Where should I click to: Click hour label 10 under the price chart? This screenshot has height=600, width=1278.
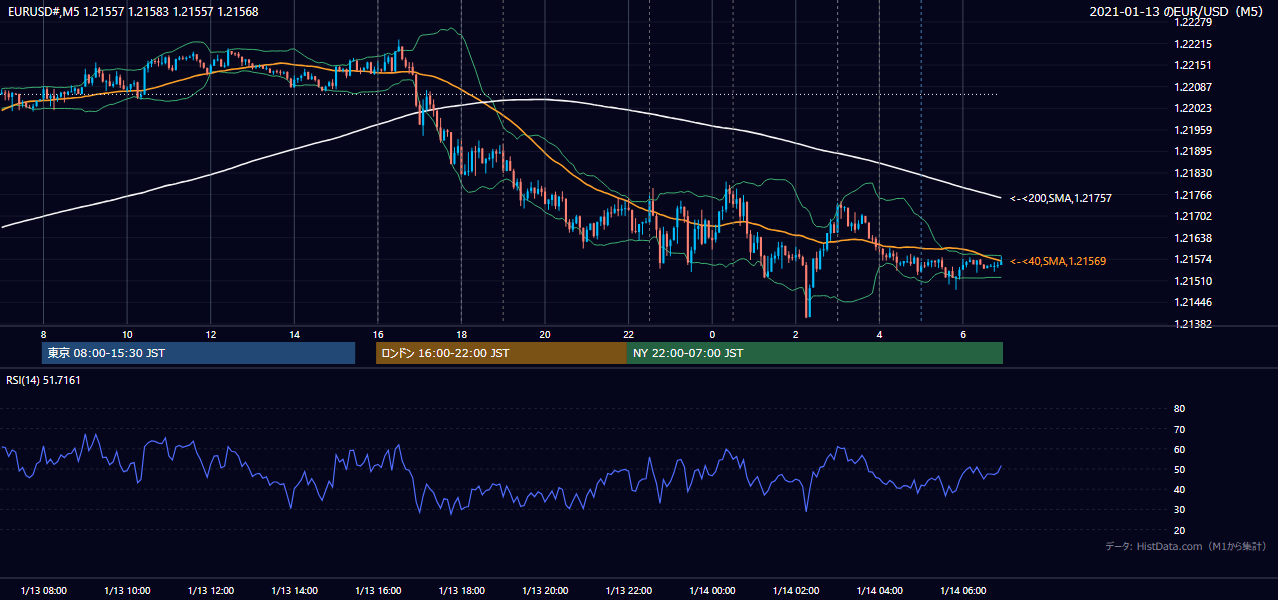click(x=127, y=334)
